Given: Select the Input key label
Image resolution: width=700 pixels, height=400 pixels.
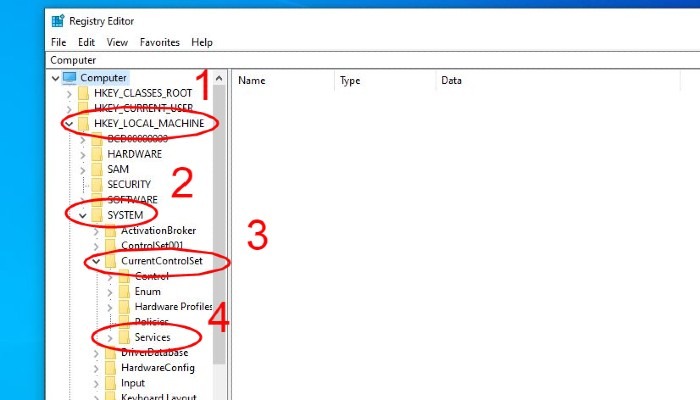Looking at the screenshot, I should pos(133,383).
